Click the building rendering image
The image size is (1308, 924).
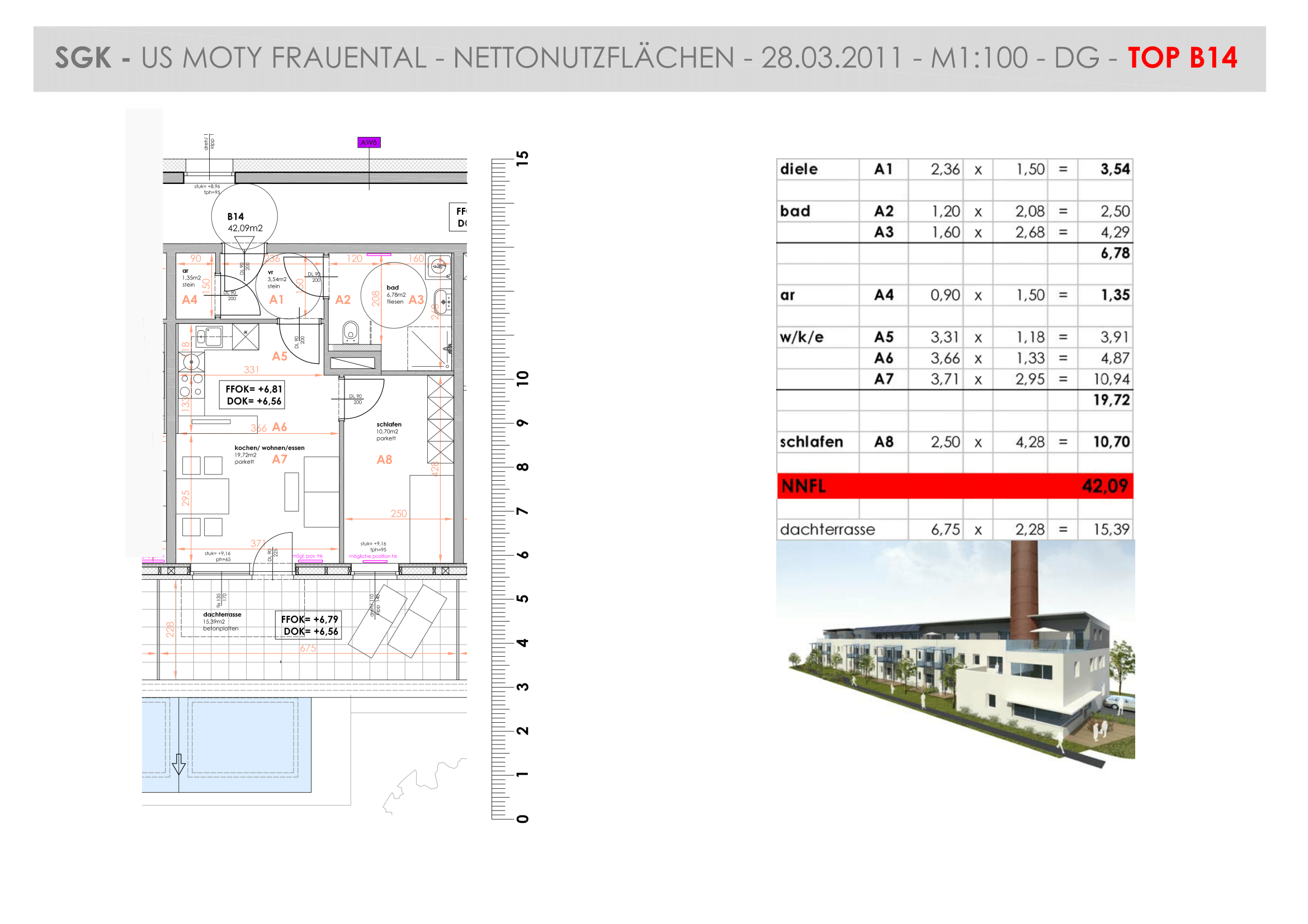point(956,654)
